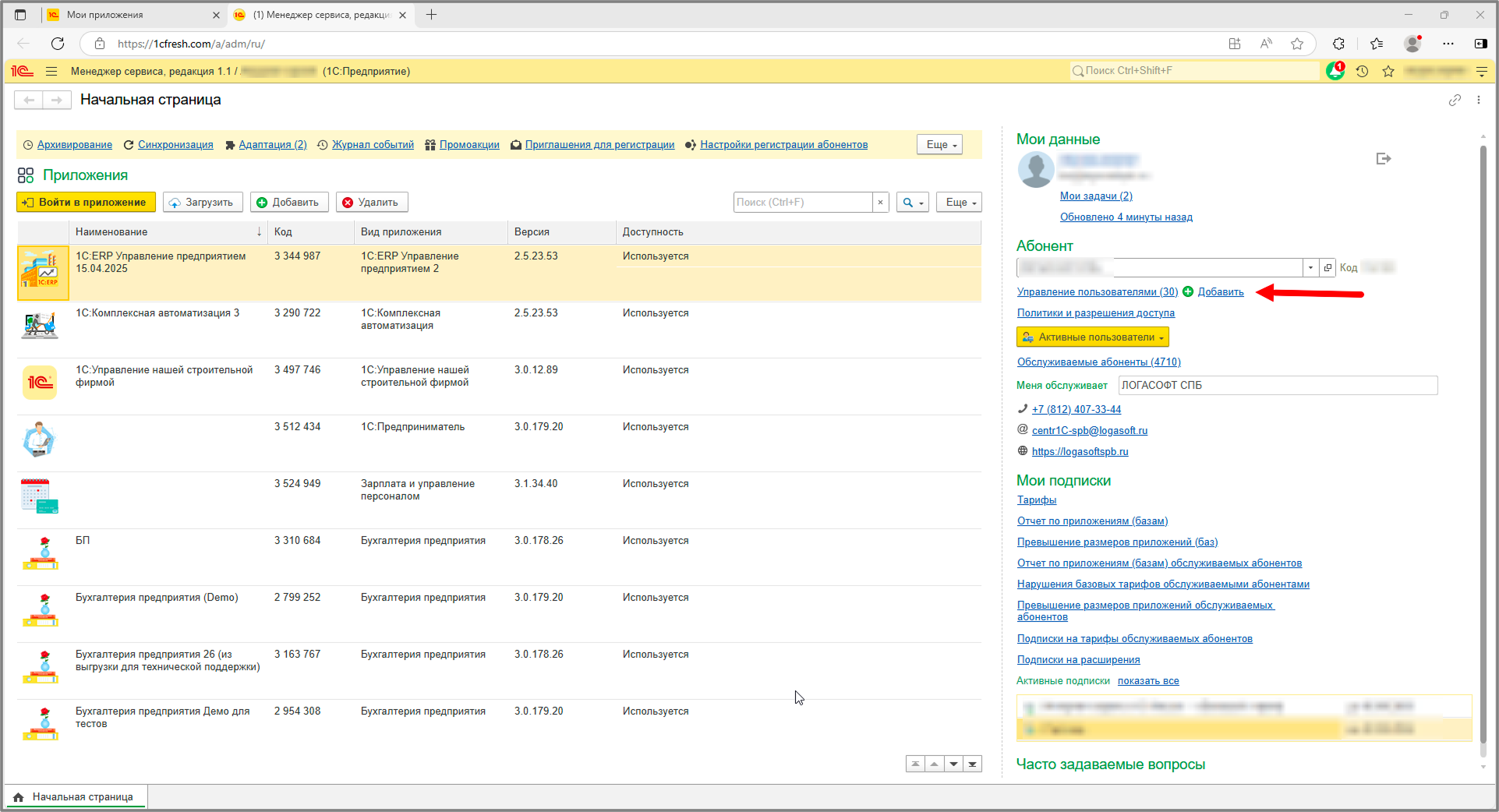Select the Менеджер сервиса browser tab

[x=320, y=15]
